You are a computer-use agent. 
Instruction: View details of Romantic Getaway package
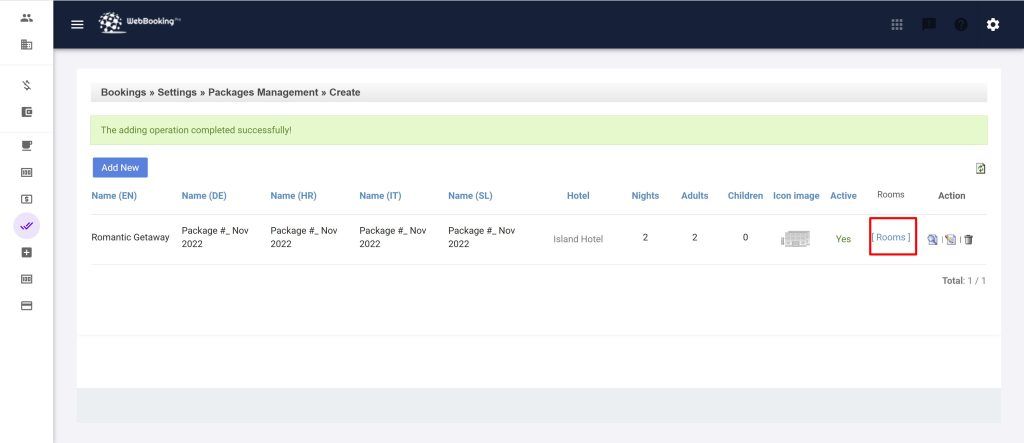[x=932, y=239]
